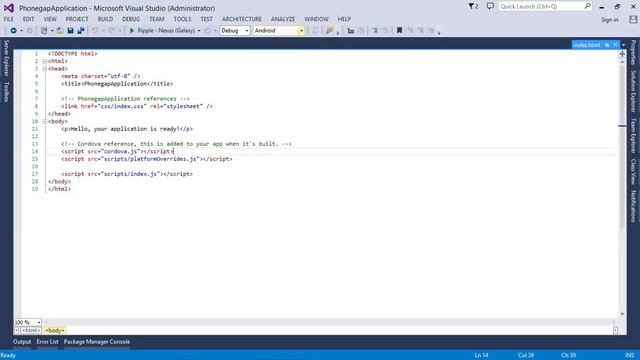Click the Save icon in toolbar
Image resolution: width=640 pixels, height=360 pixels.
[x=71, y=31]
